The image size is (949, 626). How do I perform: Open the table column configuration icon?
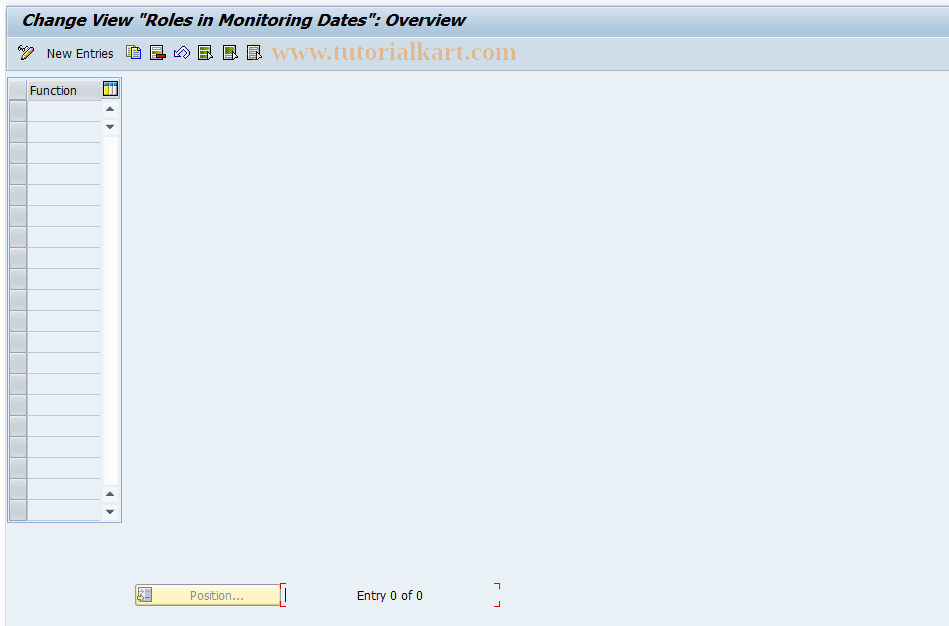pyautogui.click(x=110, y=89)
